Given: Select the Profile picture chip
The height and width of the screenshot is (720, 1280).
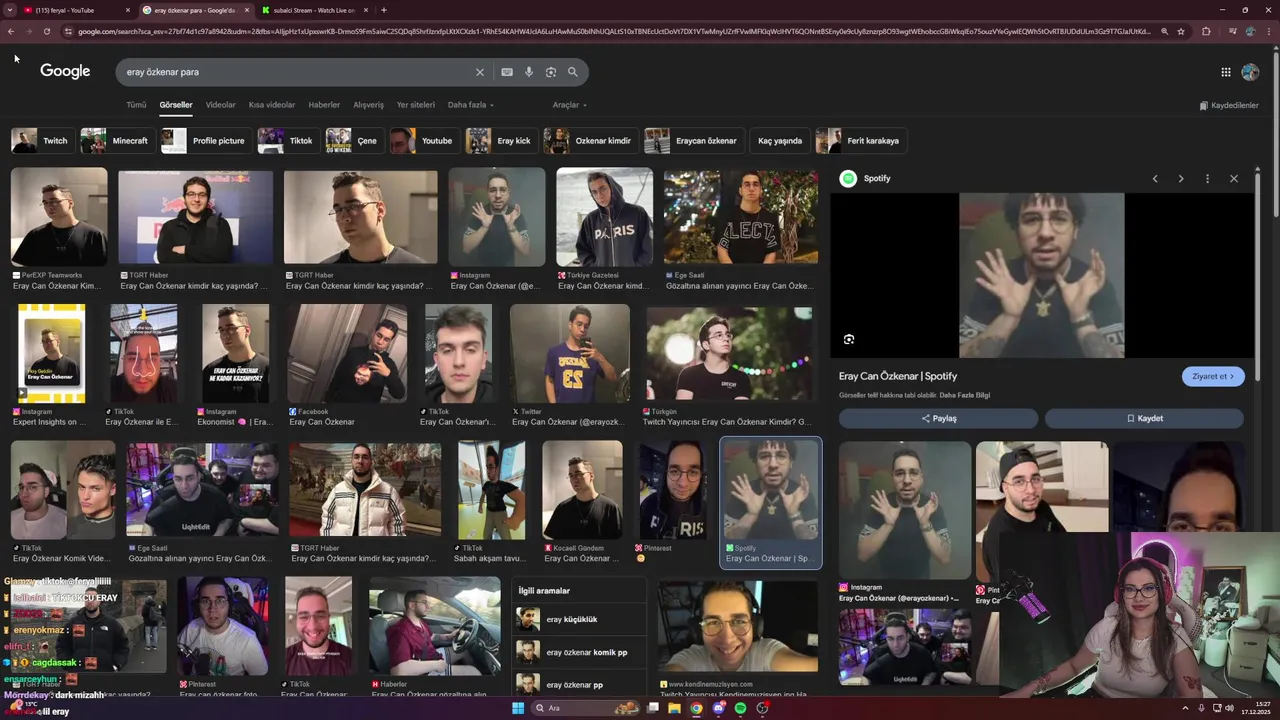Looking at the screenshot, I should [205, 141].
